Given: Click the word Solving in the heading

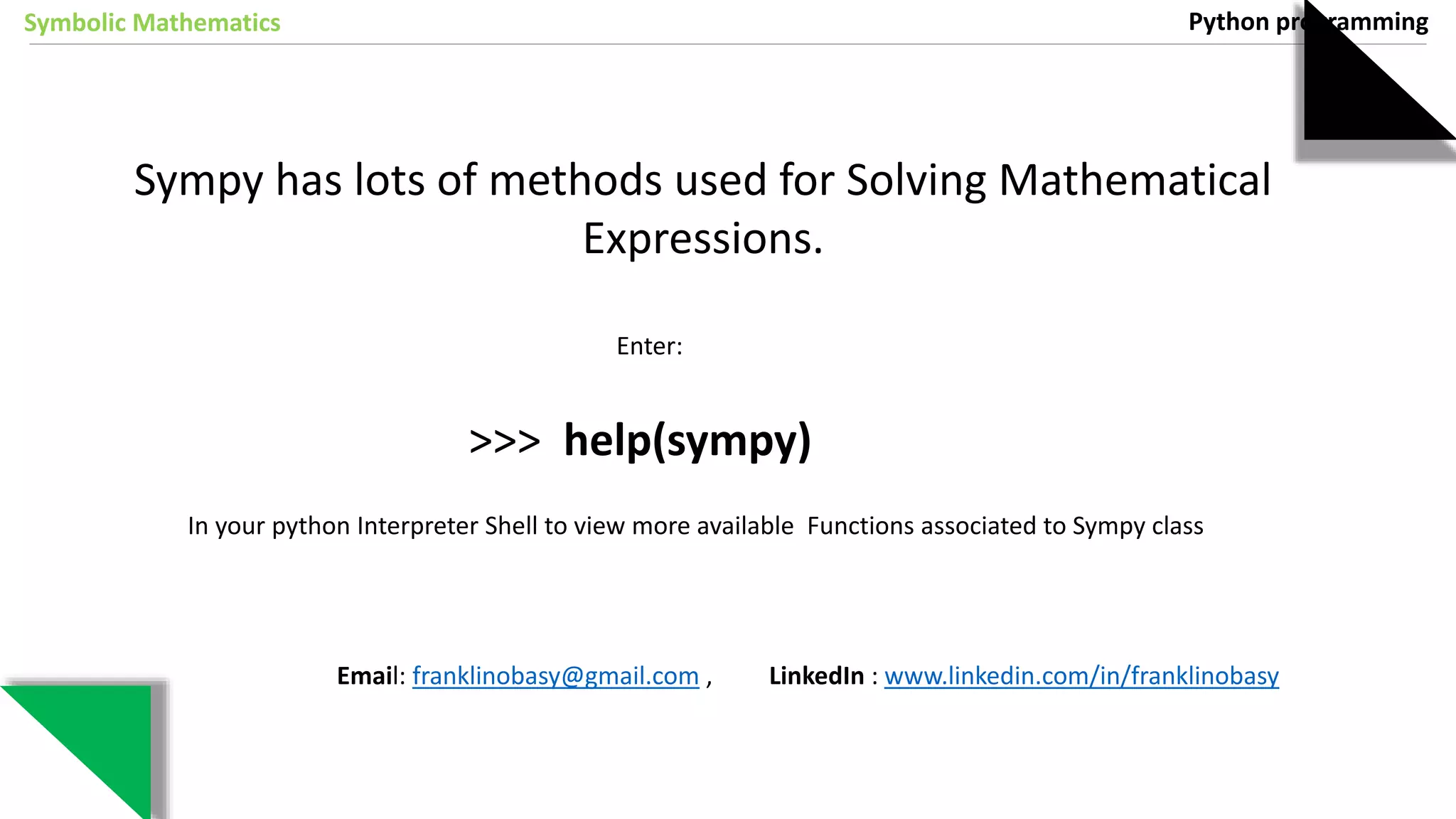Looking at the screenshot, I should point(916,180).
